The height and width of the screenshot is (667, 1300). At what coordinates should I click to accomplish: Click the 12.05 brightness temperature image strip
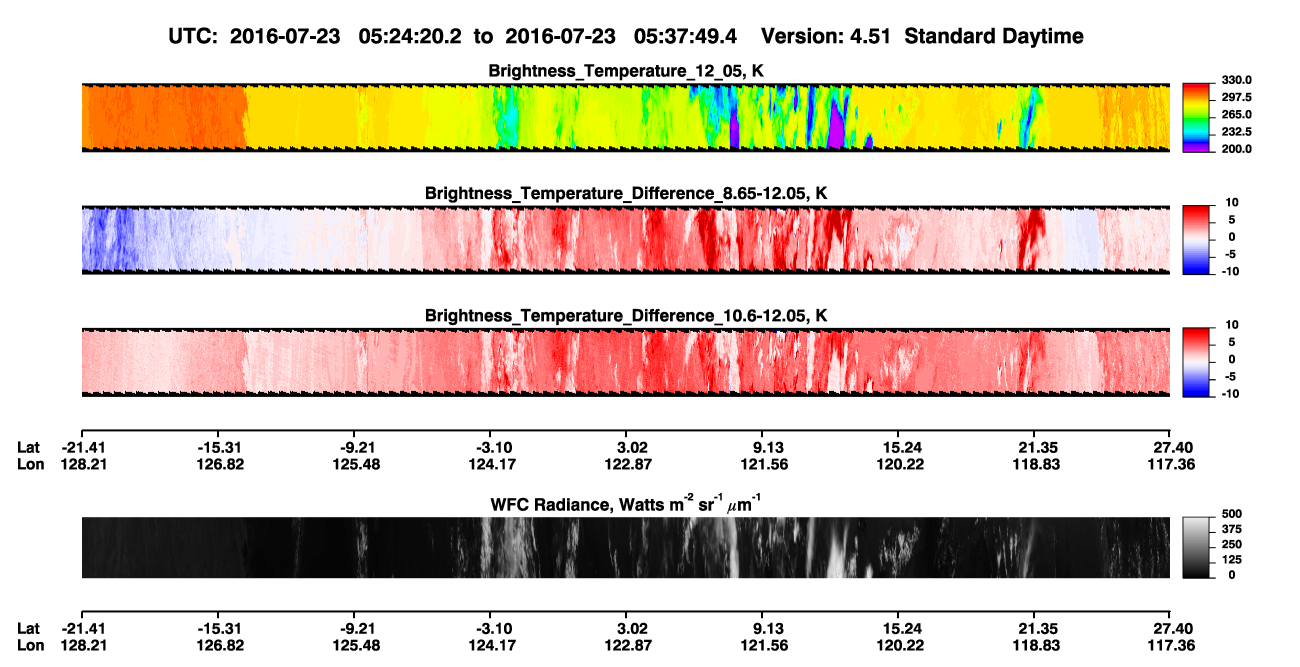tap(625, 117)
